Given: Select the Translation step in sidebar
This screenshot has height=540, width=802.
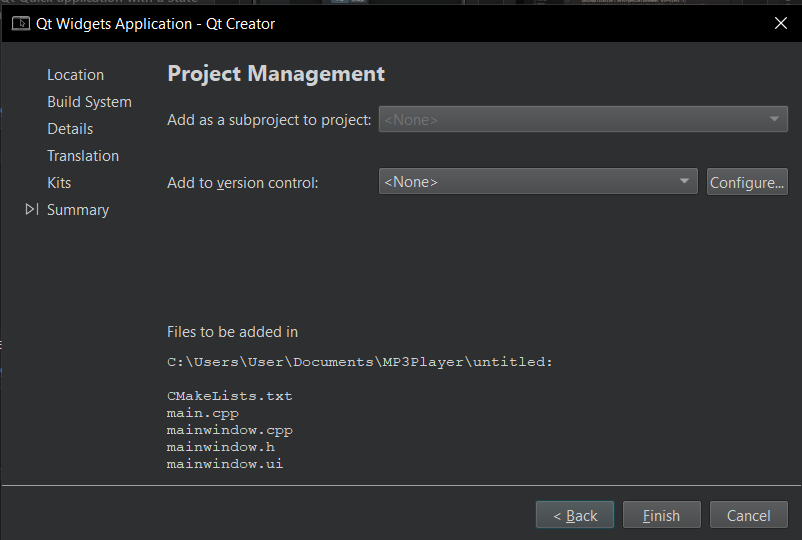Looking at the screenshot, I should (83, 156).
